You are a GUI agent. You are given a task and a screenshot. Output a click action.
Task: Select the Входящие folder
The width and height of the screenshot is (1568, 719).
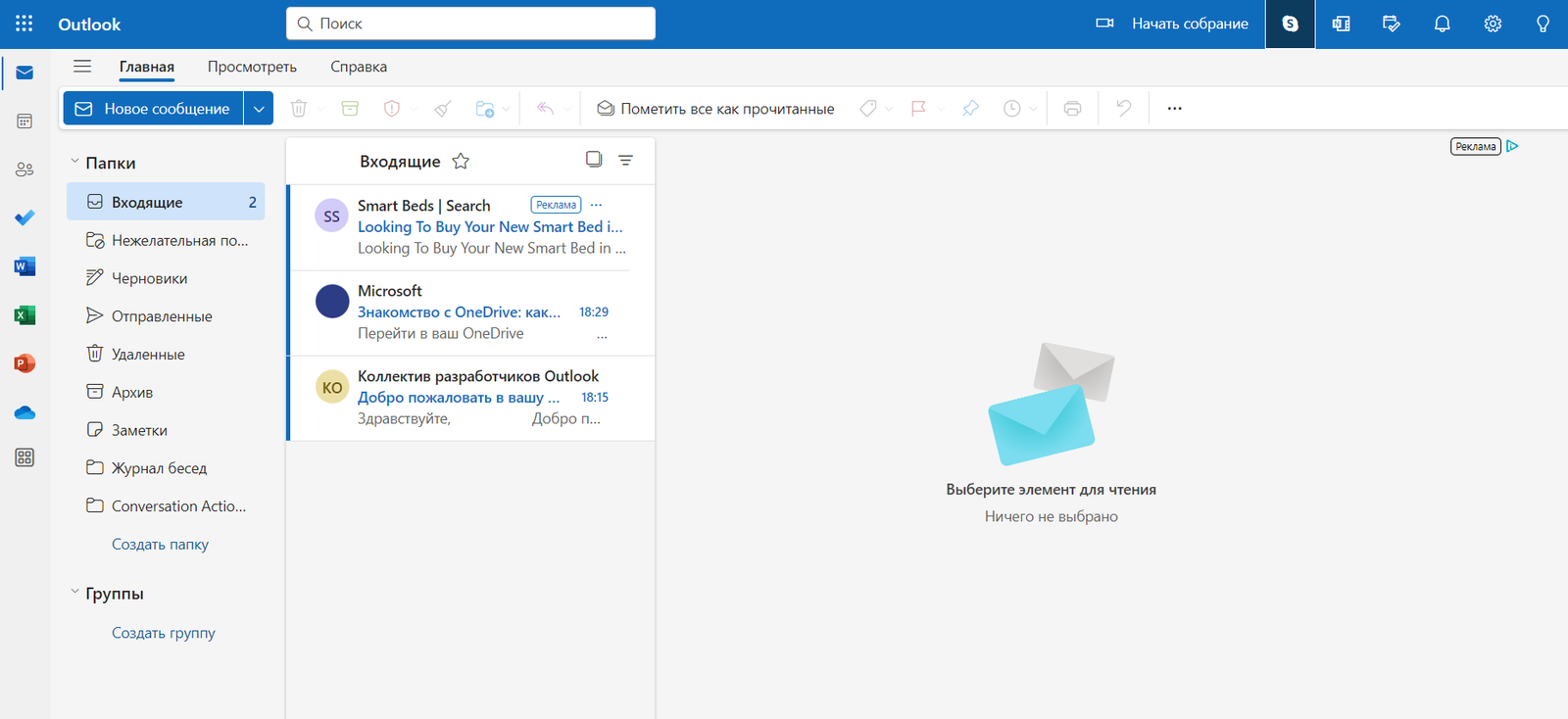pos(166,202)
